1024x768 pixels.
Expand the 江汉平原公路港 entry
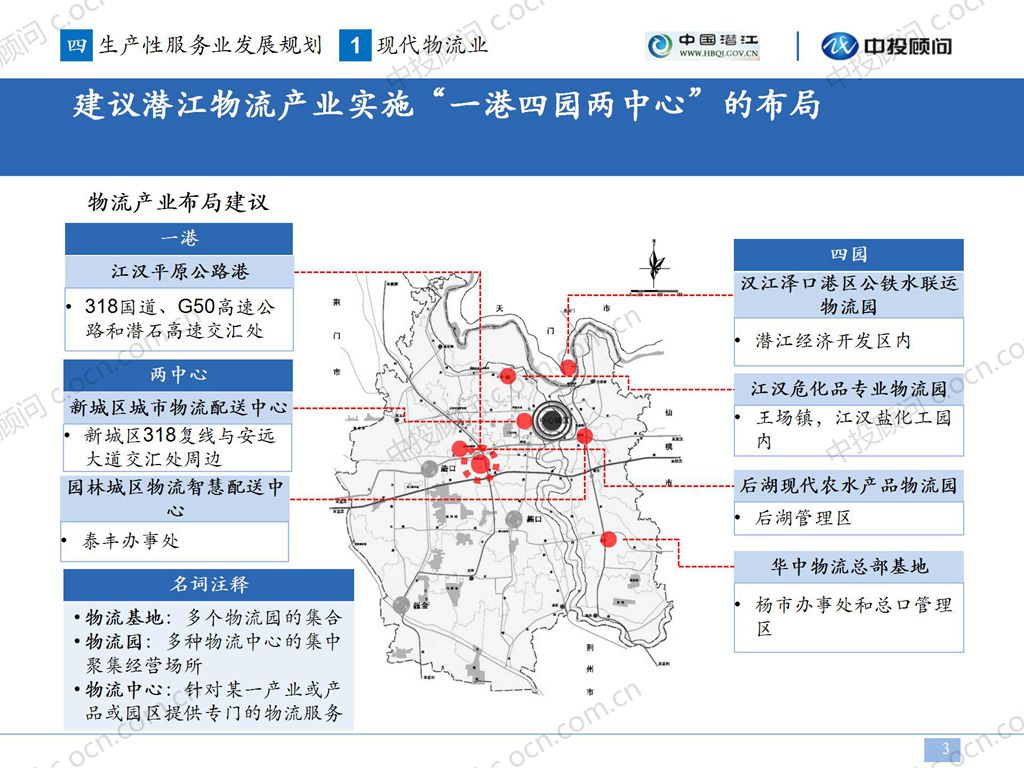[x=178, y=269]
